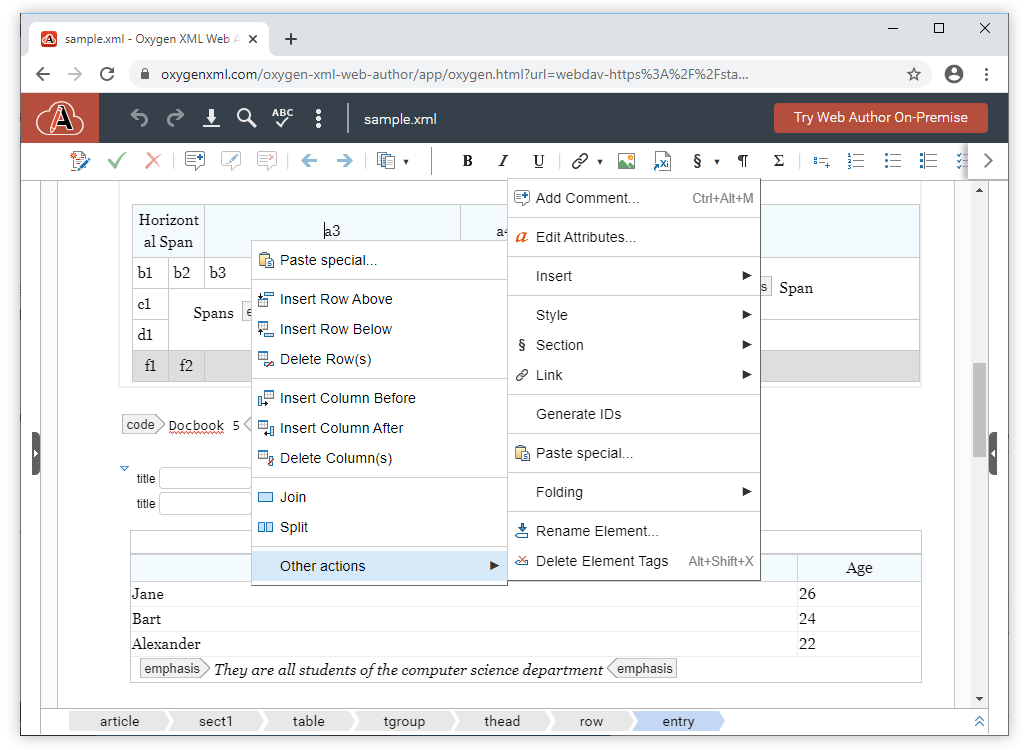Select Delete Row(s) menu entry

379,359
